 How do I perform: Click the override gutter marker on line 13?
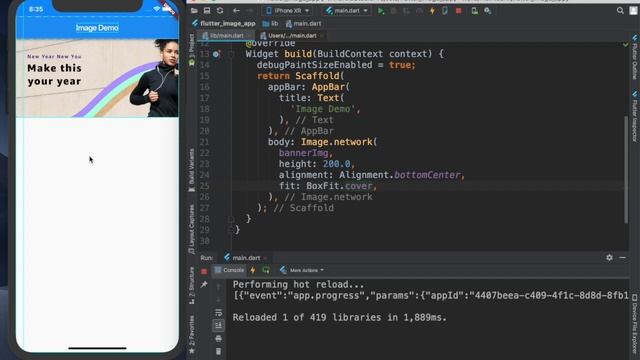click(x=216, y=54)
